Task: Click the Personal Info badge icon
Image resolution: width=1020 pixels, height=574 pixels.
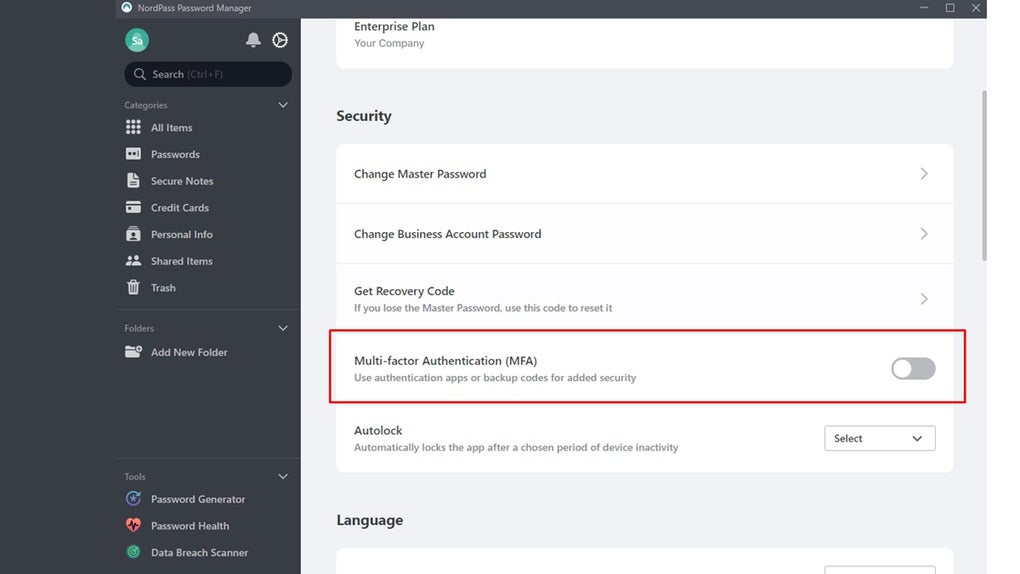Action: [x=133, y=234]
